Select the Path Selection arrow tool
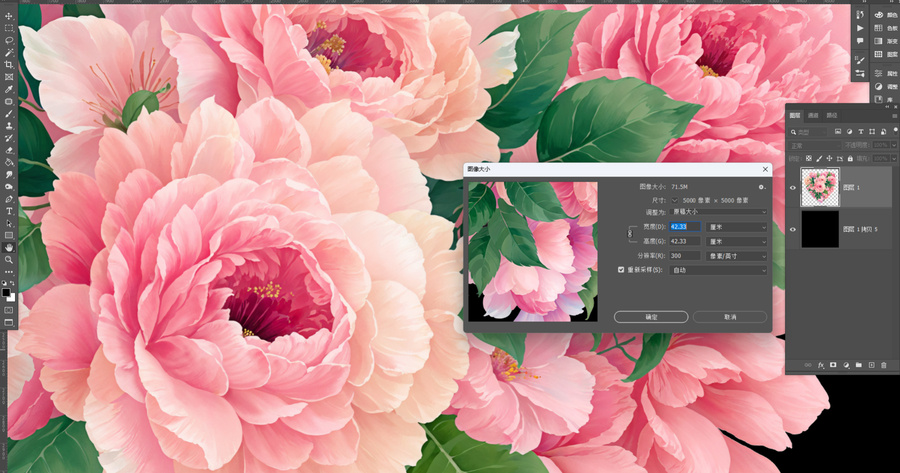 coord(9,223)
